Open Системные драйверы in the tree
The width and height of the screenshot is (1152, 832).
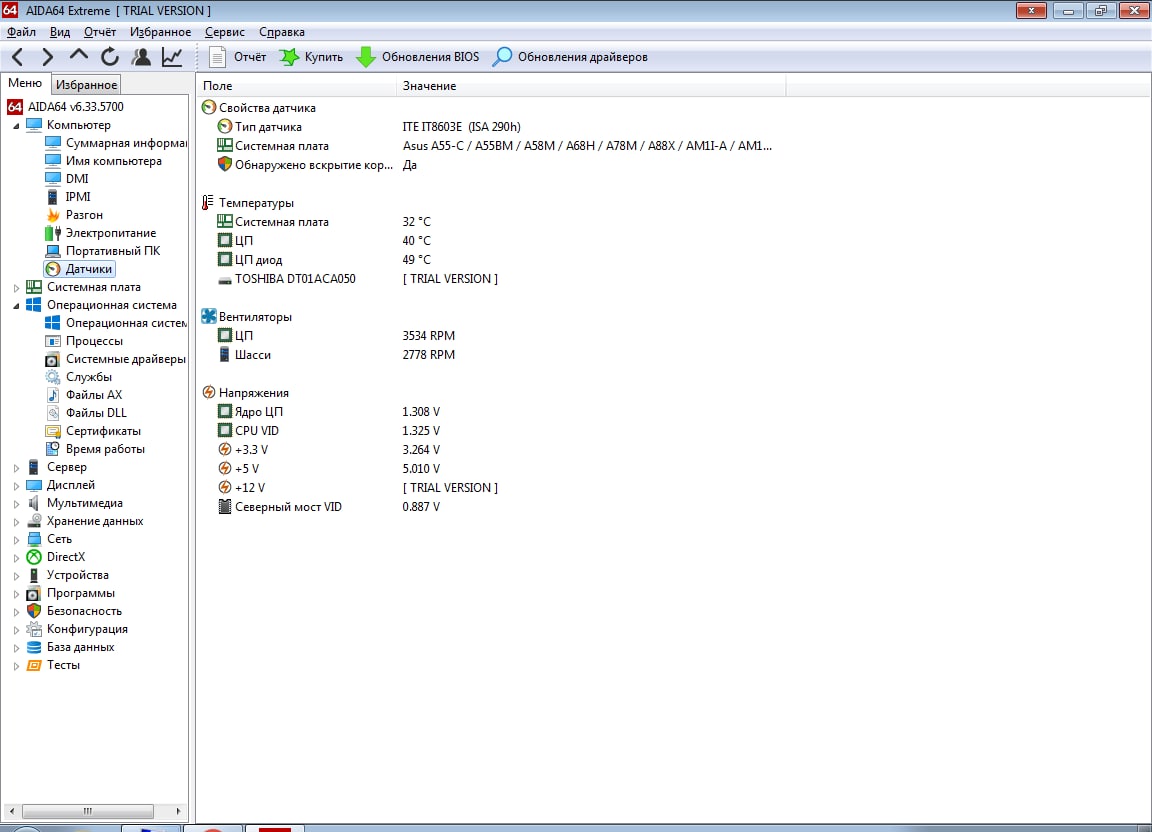tap(115, 359)
